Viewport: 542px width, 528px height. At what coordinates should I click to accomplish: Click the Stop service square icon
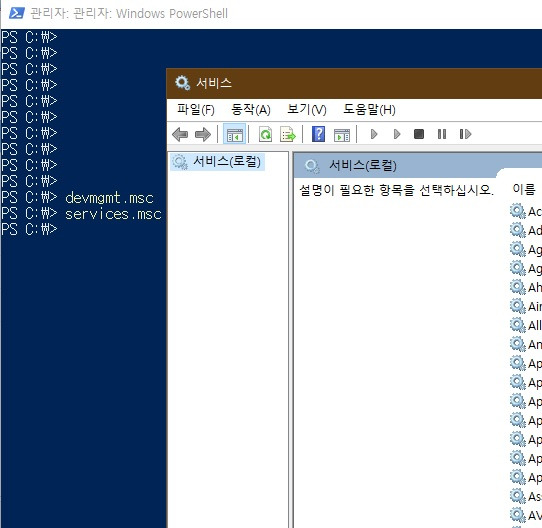(x=419, y=134)
